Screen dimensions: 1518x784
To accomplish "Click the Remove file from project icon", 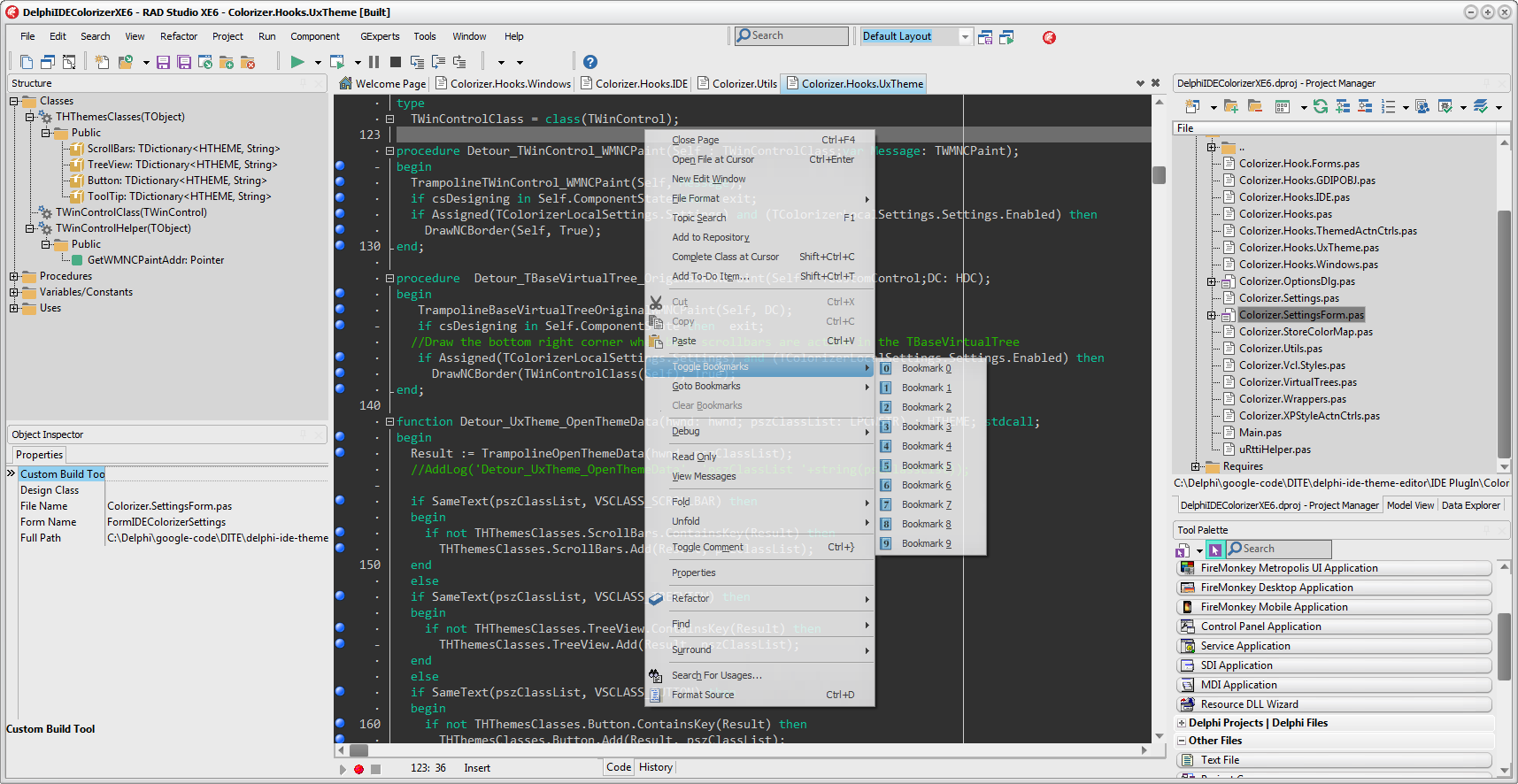I will pos(248,62).
